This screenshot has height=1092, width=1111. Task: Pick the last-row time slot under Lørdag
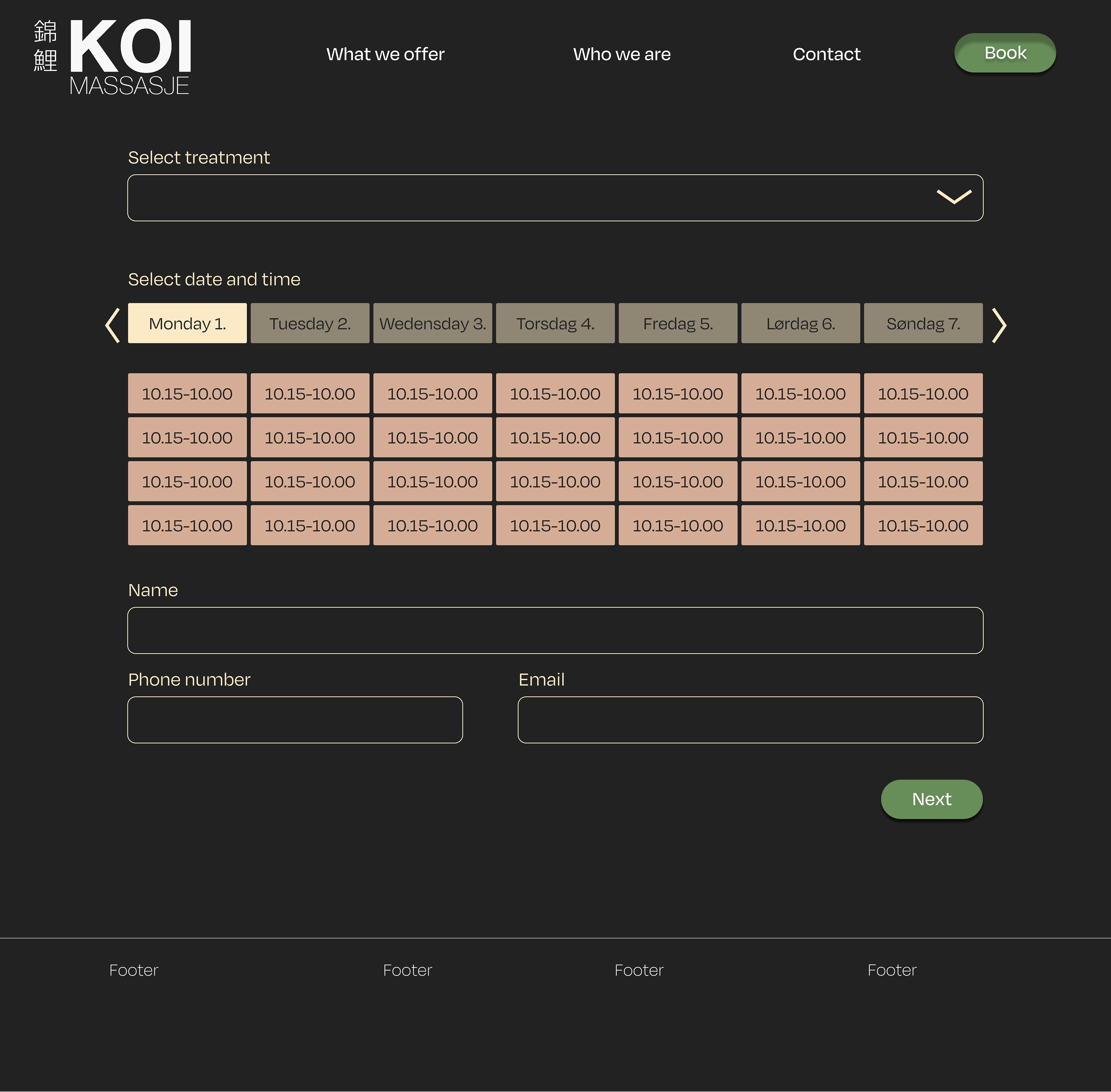click(x=801, y=525)
